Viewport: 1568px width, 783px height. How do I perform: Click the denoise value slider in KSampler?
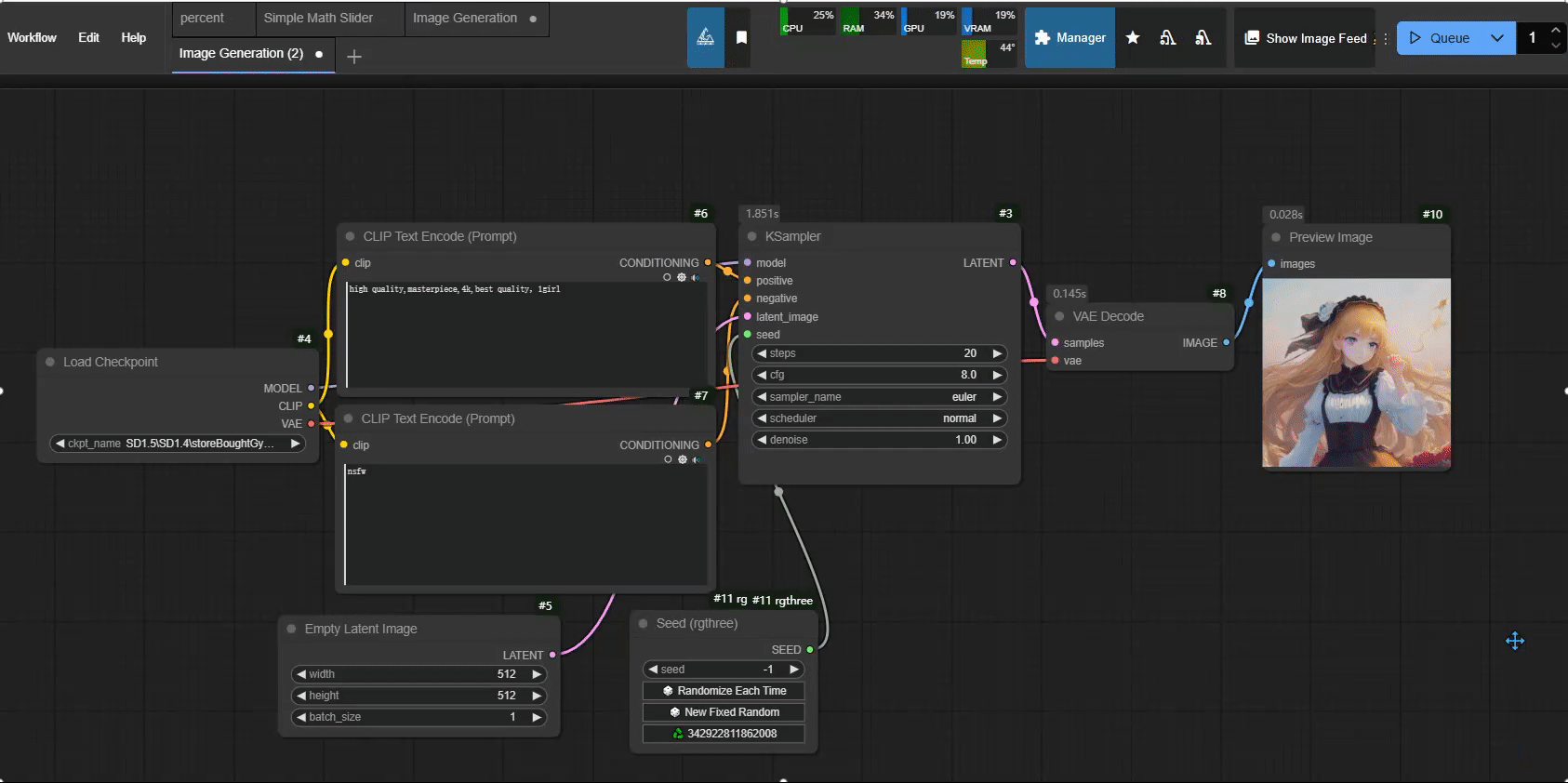click(879, 440)
